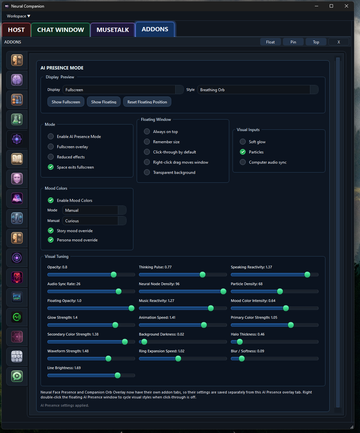
Task: Open the Display dropdown showing Fullscreen
Action: (123, 90)
